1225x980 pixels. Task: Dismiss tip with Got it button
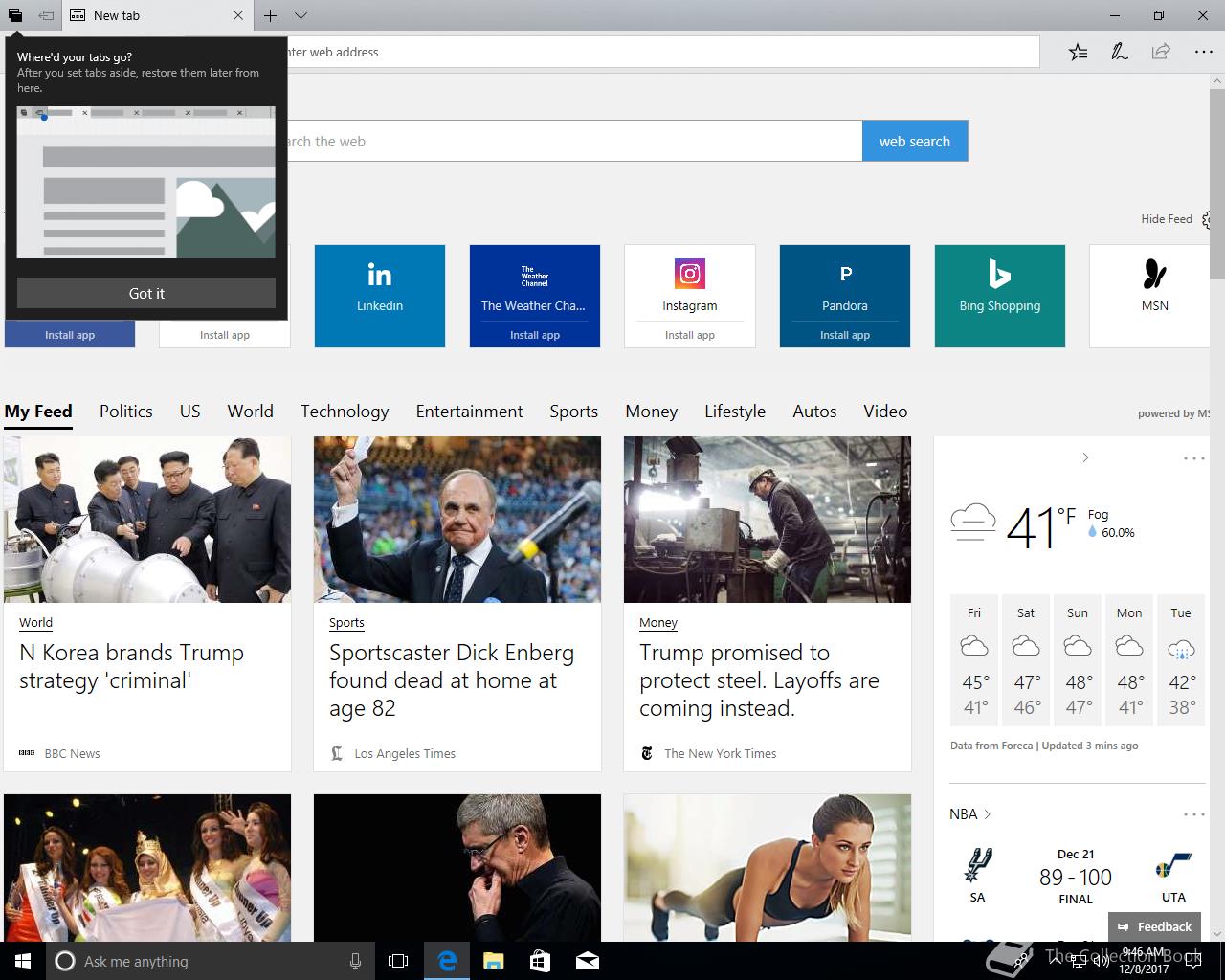tap(146, 293)
